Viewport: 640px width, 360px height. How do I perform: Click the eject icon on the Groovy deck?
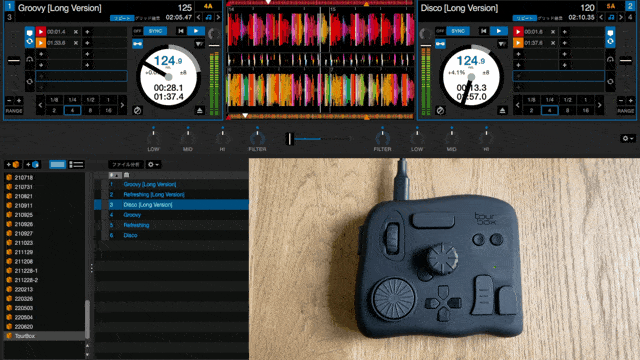[x=200, y=111]
